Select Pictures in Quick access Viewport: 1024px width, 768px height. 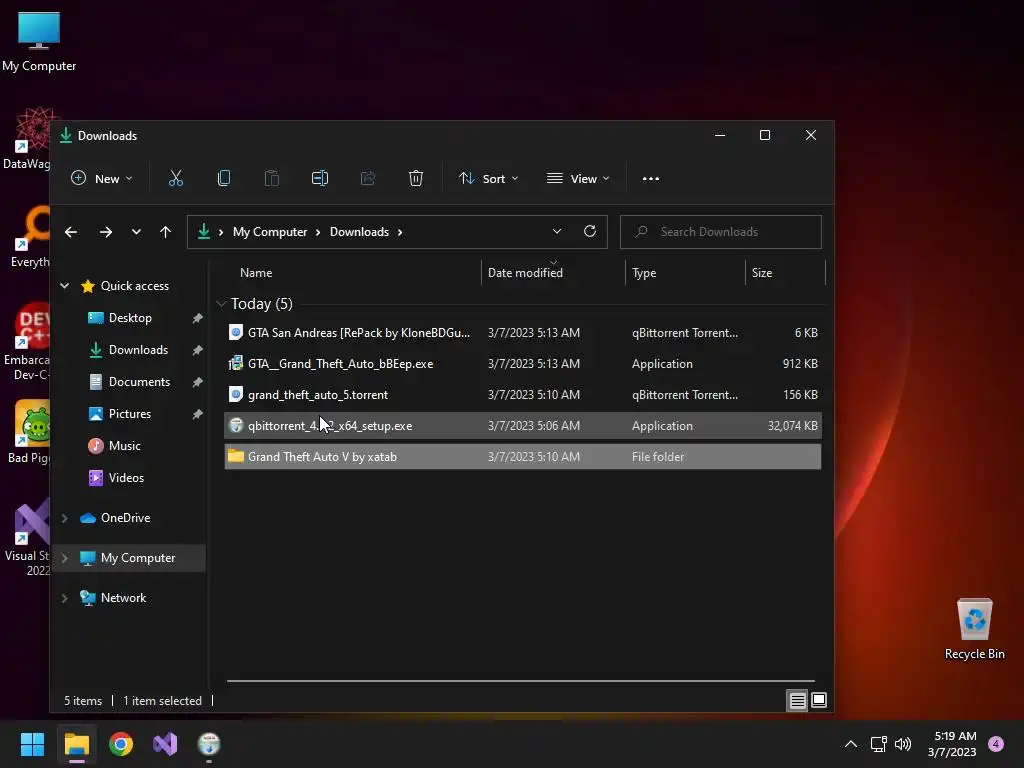point(130,414)
